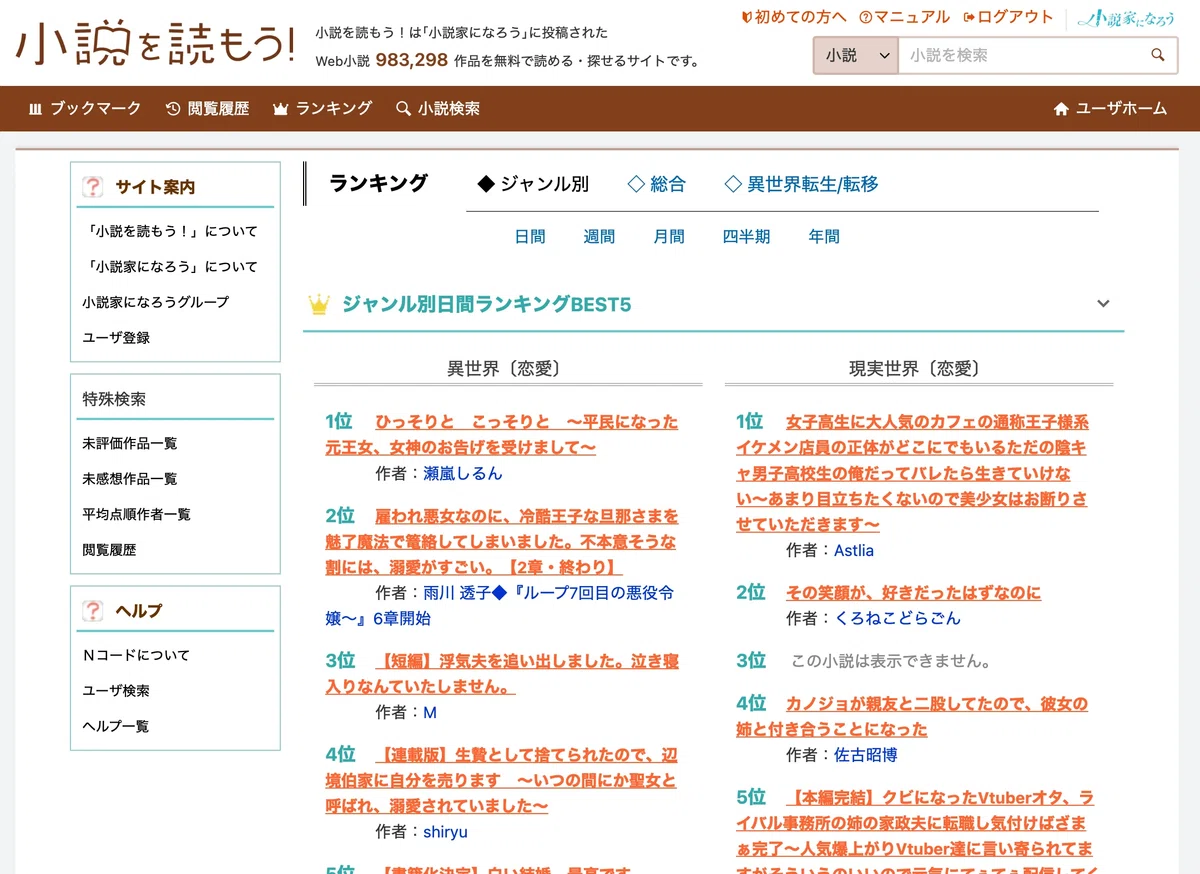The width and height of the screenshot is (1200, 874).
Task: Jump to 月間 ranking
Action: pos(669,237)
